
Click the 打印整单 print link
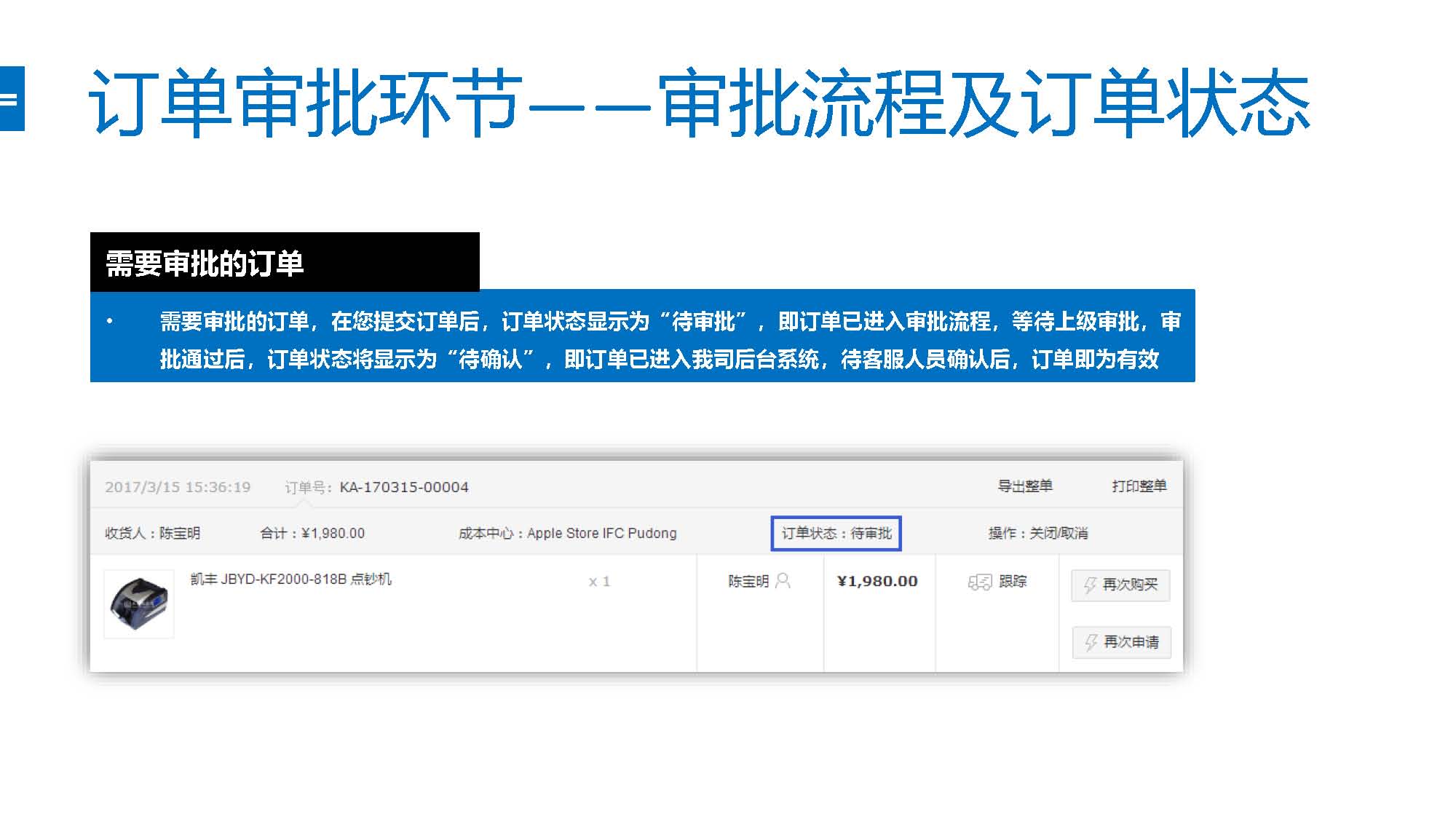pyautogui.click(x=1139, y=486)
